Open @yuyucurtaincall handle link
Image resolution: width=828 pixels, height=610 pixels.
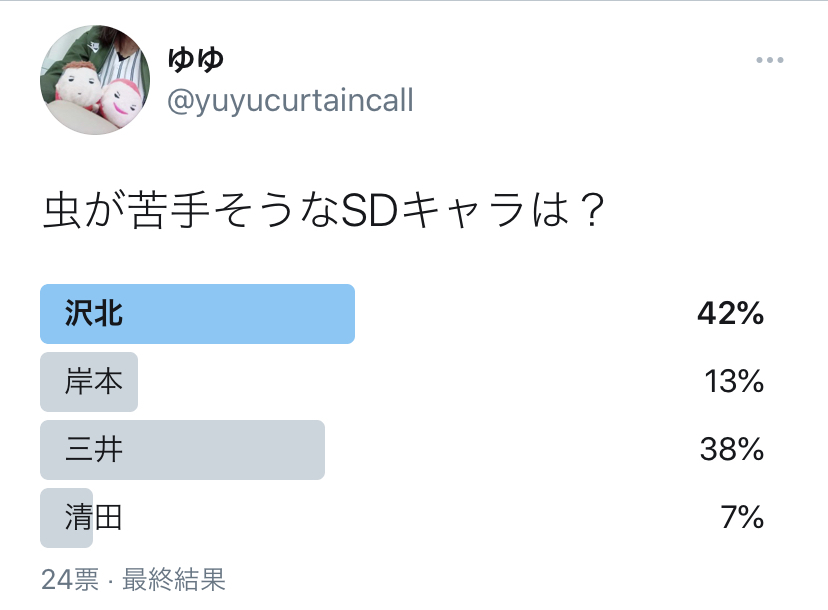click(x=290, y=100)
